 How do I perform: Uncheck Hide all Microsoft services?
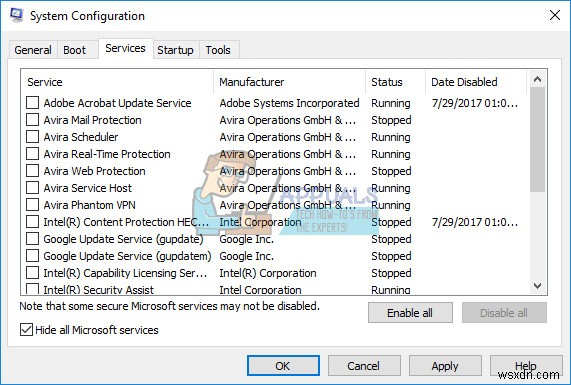point(26,330)
